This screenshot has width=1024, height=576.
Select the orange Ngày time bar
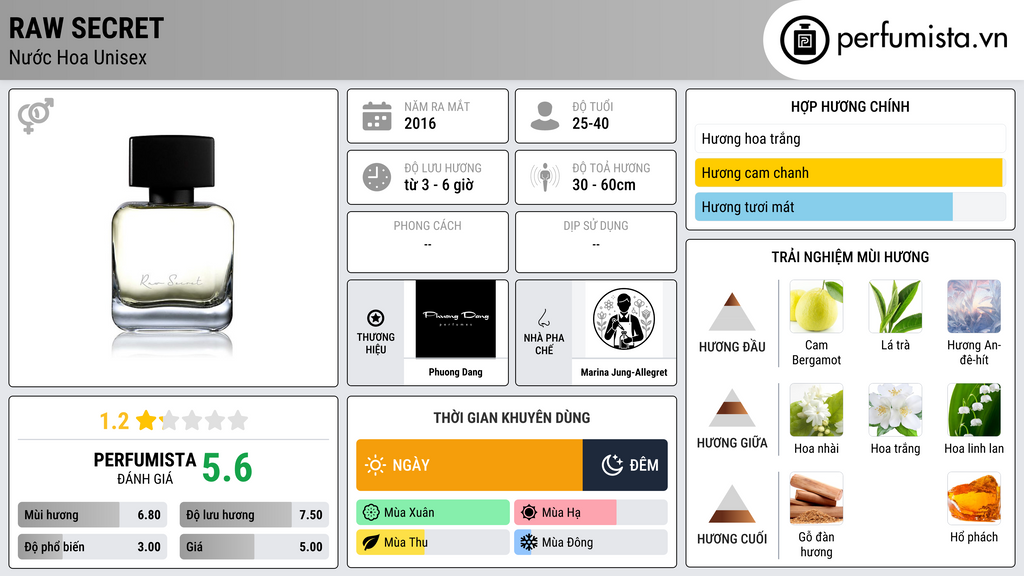point(470,465)
